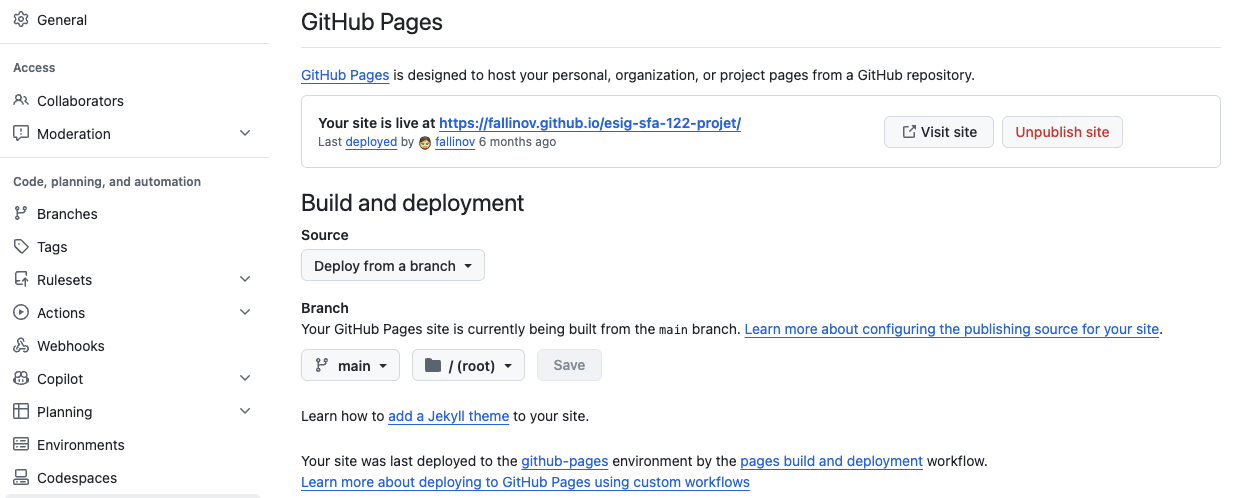The image size is (1245, 498).
Task: Click the GitHub Pages link in description
Action: pyautogui.click(x=345, y=75)
